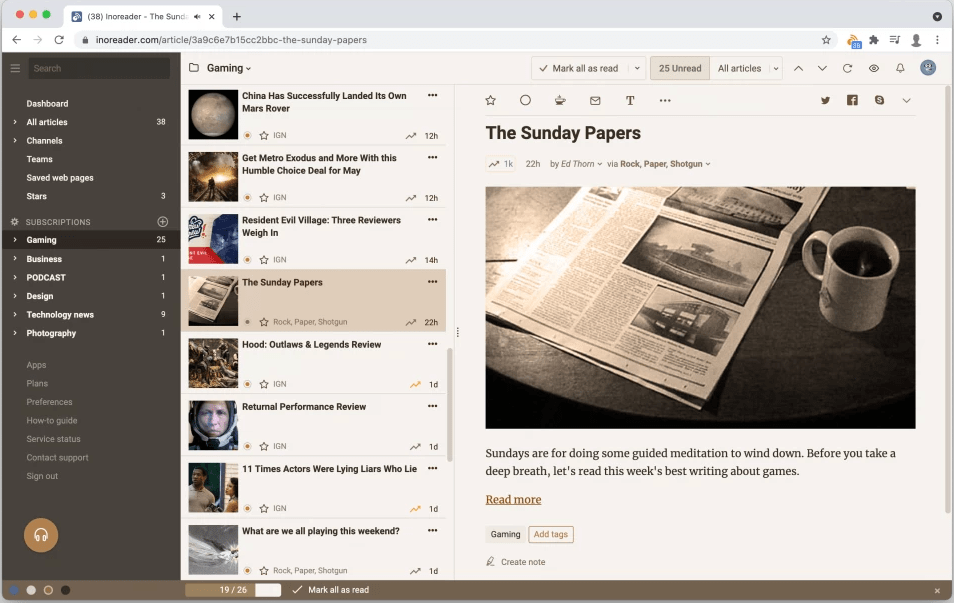This screenshot has width=954, height=603.
Task: Expand the Business subscription folder
Action: coord(15,259)
